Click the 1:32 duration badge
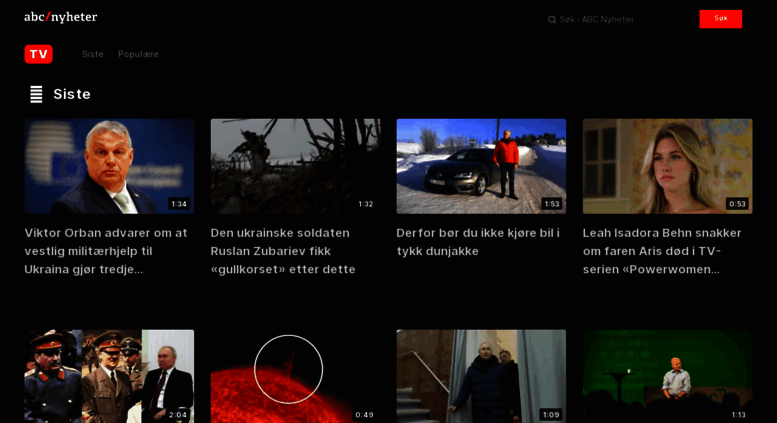777x423 pixels. [366, 204]
